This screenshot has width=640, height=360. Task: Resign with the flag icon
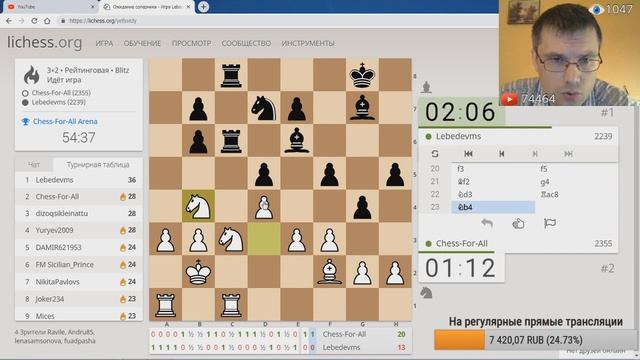click(550, 223)
